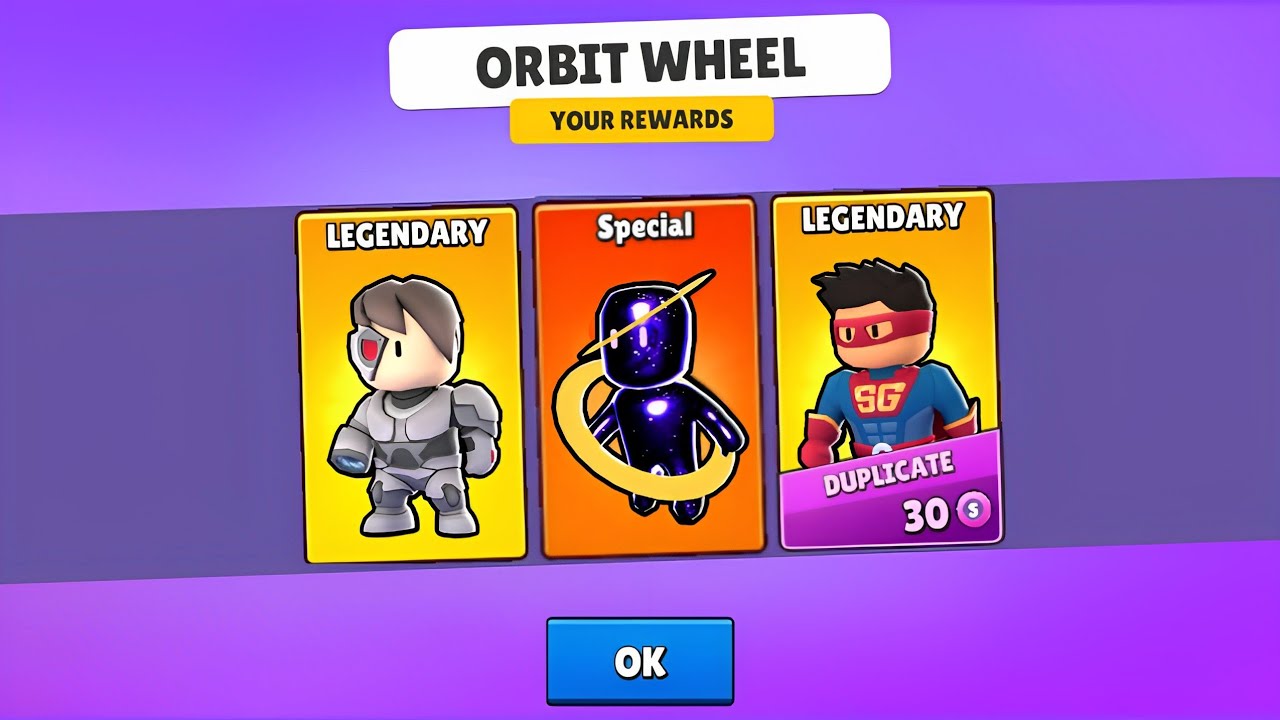Click the purple gem currency icon

pyautogui.click(x=970, y=512)
